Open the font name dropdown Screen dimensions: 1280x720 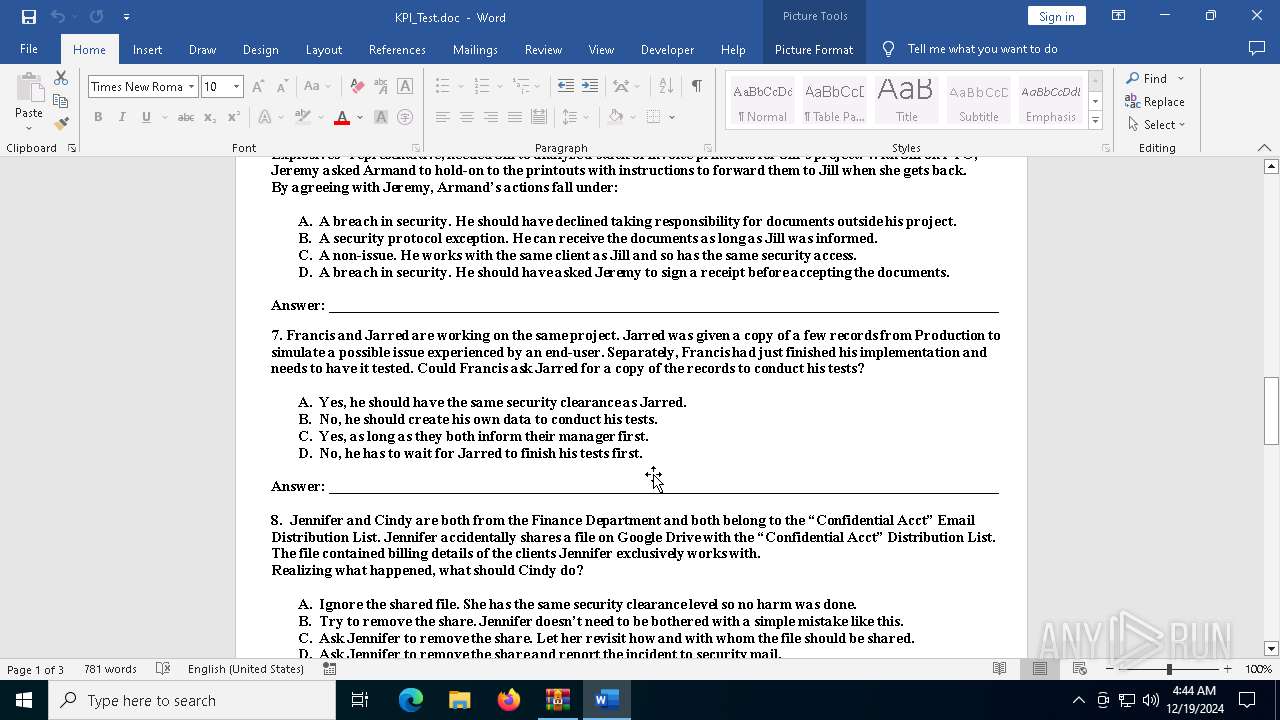pos(191,87)
